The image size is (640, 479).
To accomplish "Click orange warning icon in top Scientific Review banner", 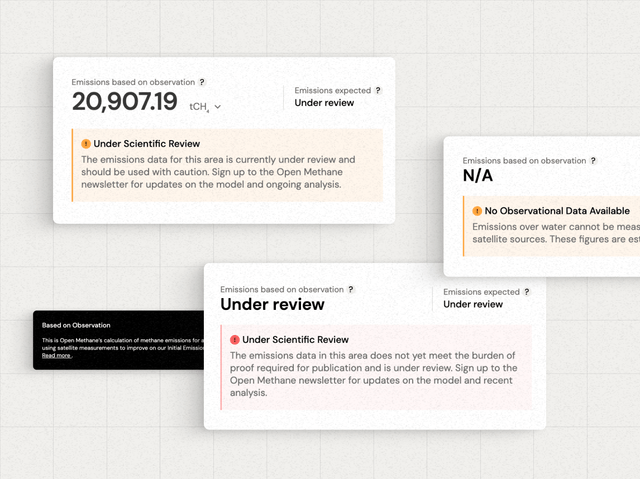I will [86, 144].
